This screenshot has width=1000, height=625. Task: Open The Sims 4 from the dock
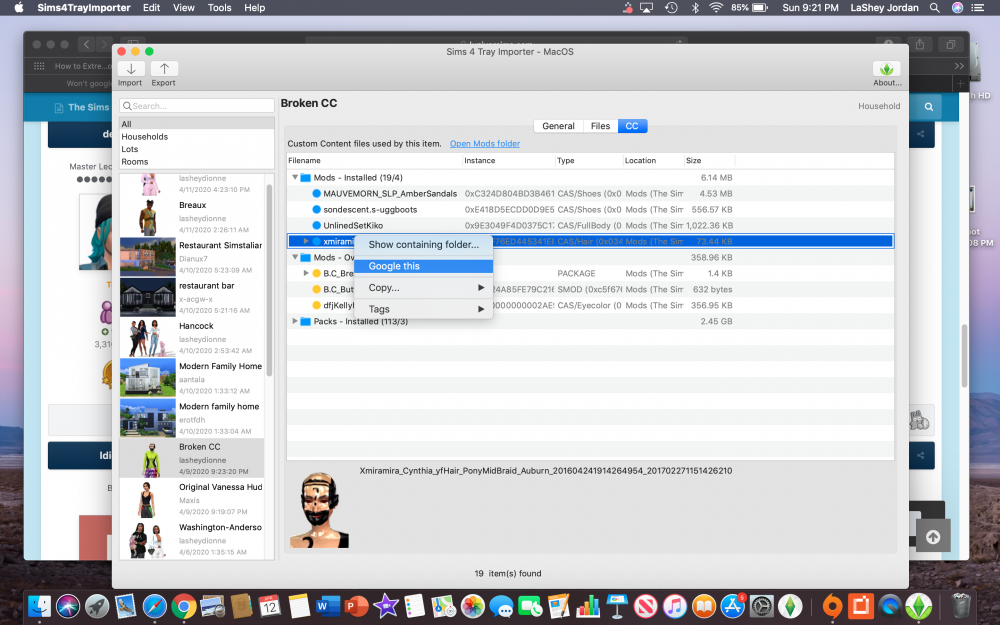[x=791, y=606]
